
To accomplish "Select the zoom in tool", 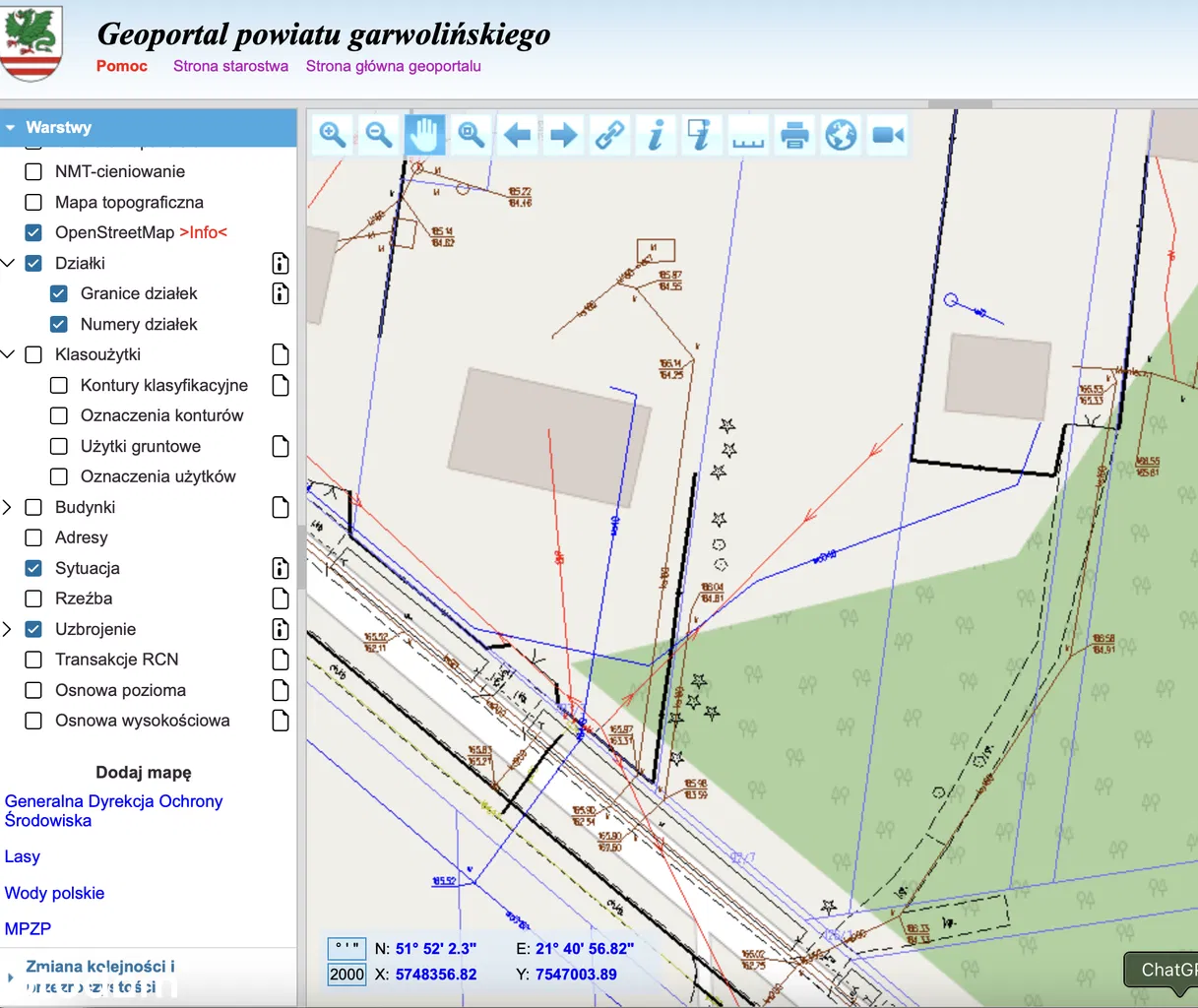I will (x=332, y=135).
